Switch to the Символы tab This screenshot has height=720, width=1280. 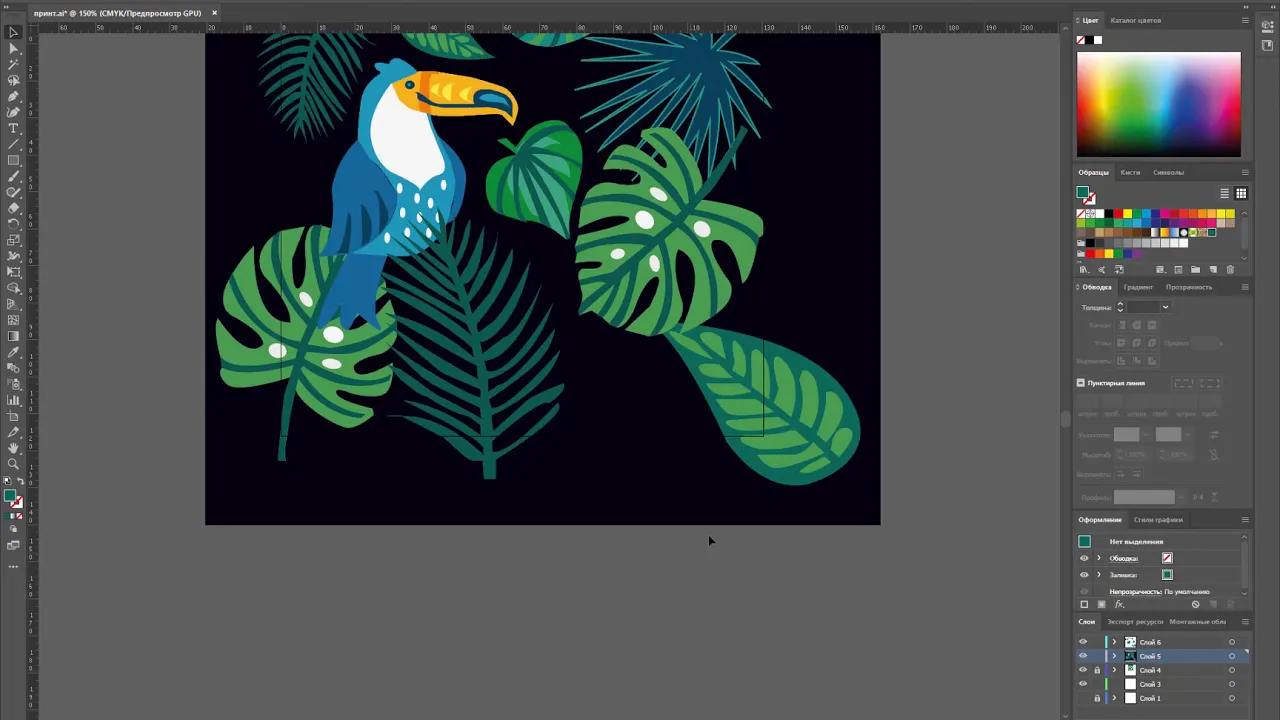pyautogui.click(x=1168, y=172)
